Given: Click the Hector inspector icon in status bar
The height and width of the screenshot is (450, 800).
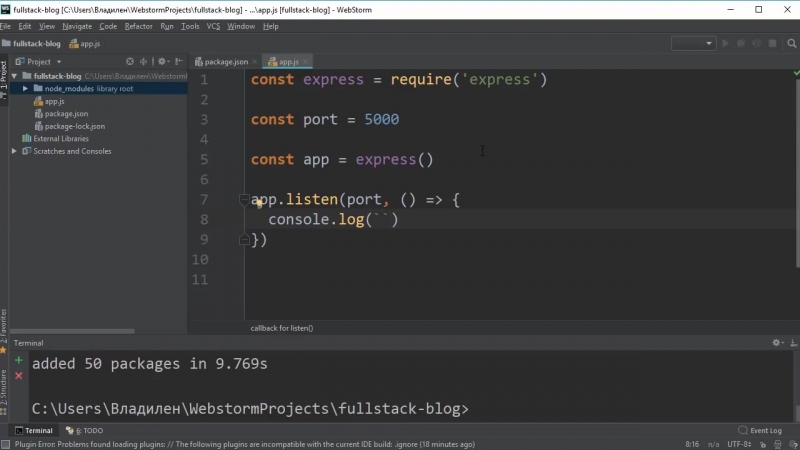Looking at the screenshot, I should pyautogui.click(x=778, y=445).
